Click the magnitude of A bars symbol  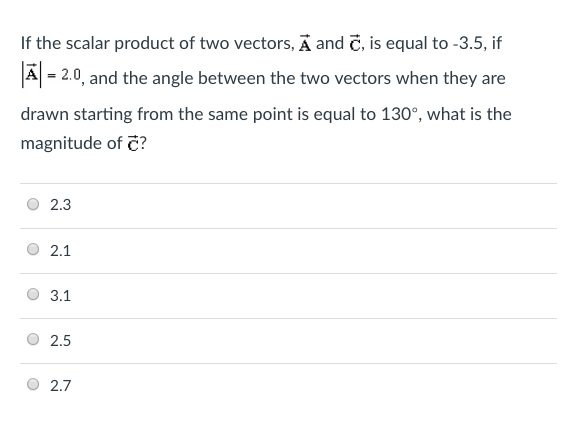tap(32, 74)
